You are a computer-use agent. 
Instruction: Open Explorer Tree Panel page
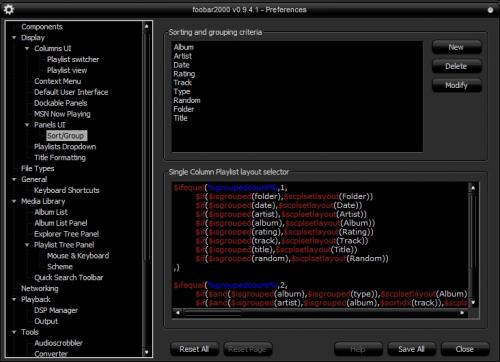pos(66,234)
